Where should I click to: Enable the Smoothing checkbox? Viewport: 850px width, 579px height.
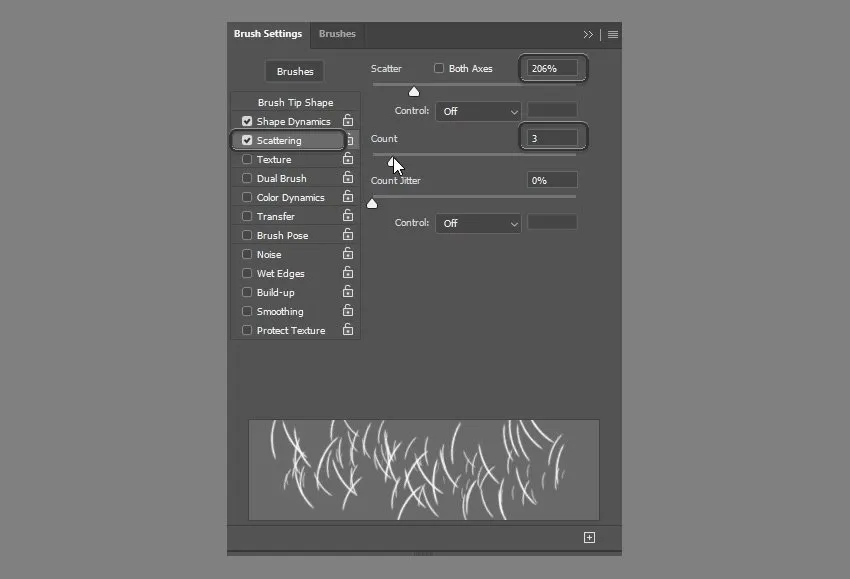tap(247, 312)
